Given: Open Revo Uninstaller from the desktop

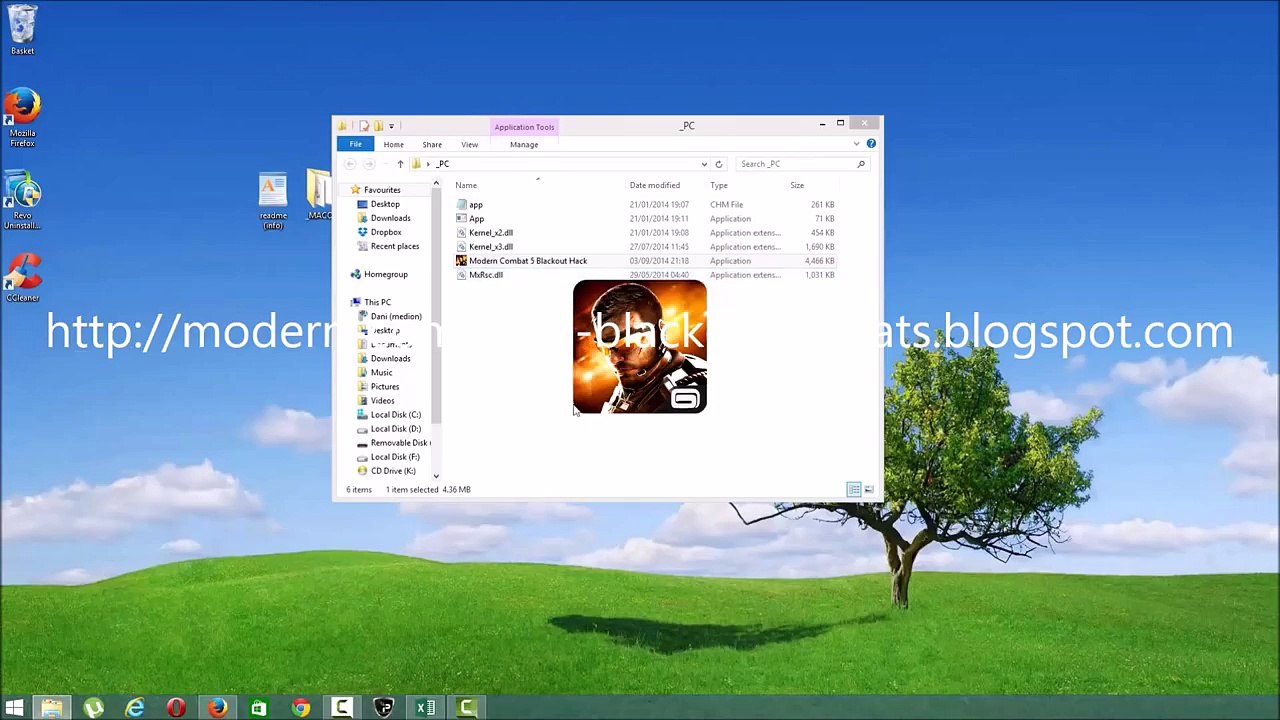Looking at the screenshot, I should click(x=22, y=200).
